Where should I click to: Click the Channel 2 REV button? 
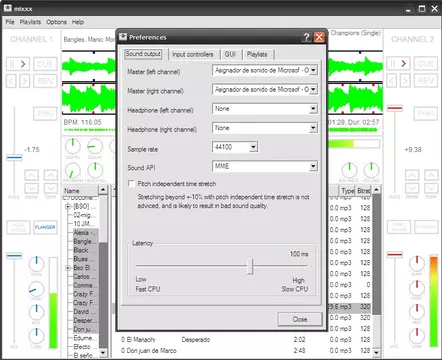click(x=426, y=81)
